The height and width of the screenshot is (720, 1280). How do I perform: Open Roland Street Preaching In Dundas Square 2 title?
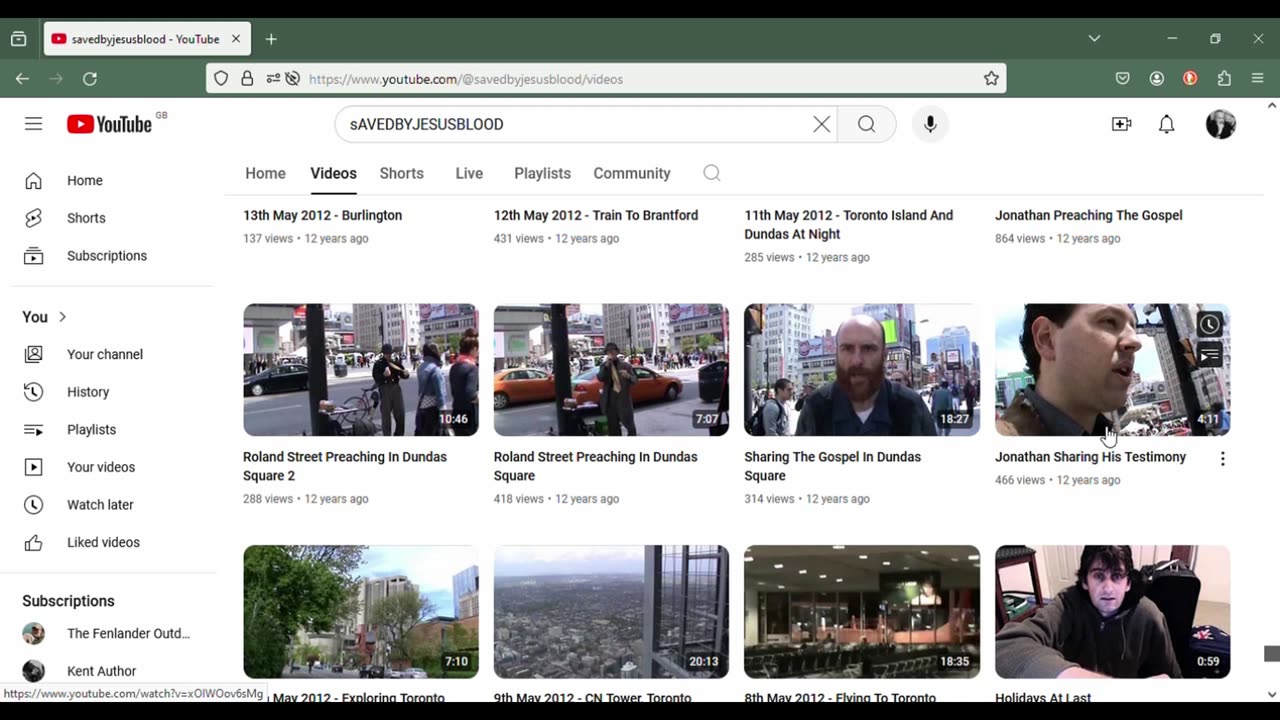coord(344,466)
